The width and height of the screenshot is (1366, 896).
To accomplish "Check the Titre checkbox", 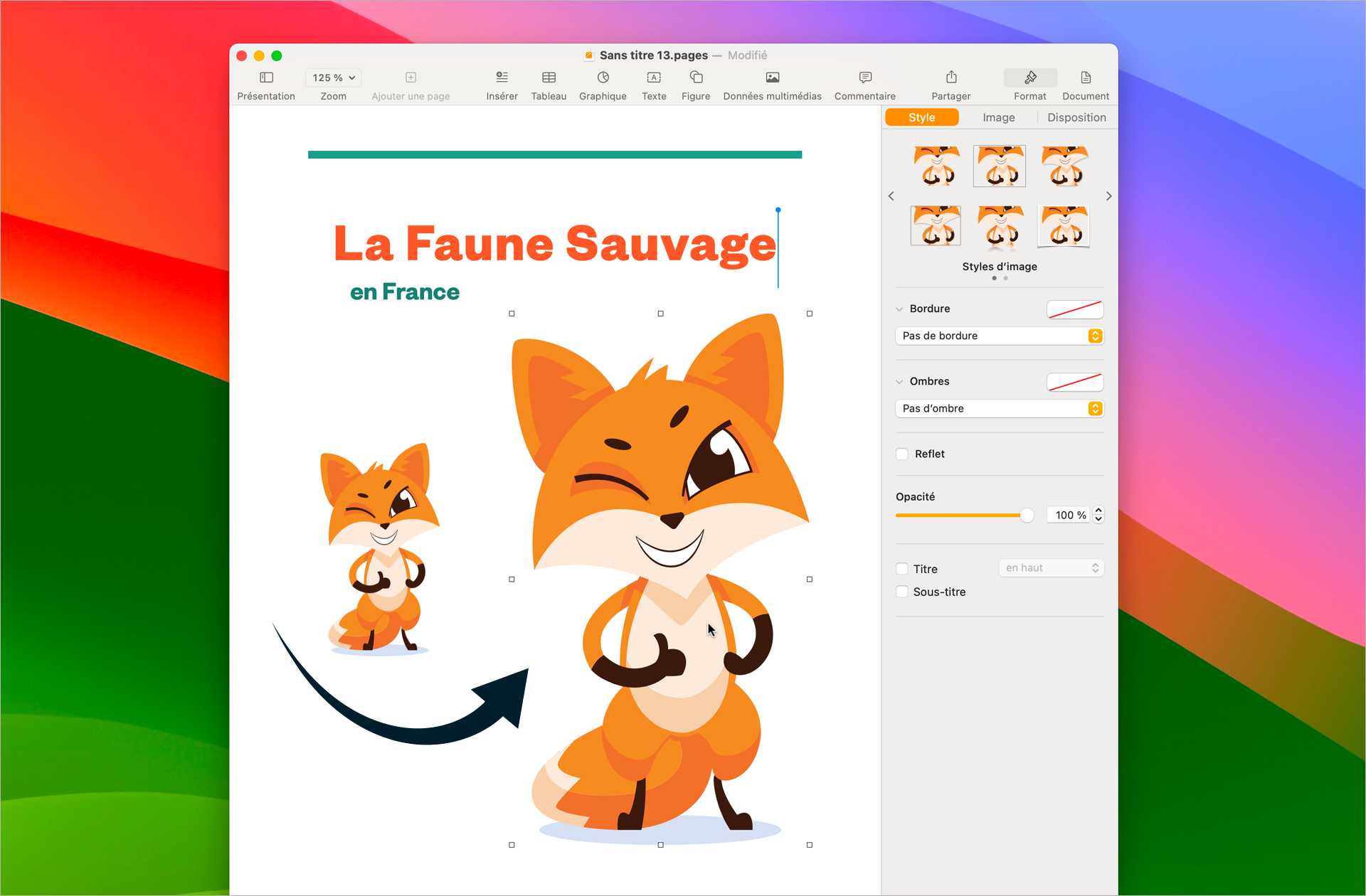I will pyautogui.click(x=901, y=569).
